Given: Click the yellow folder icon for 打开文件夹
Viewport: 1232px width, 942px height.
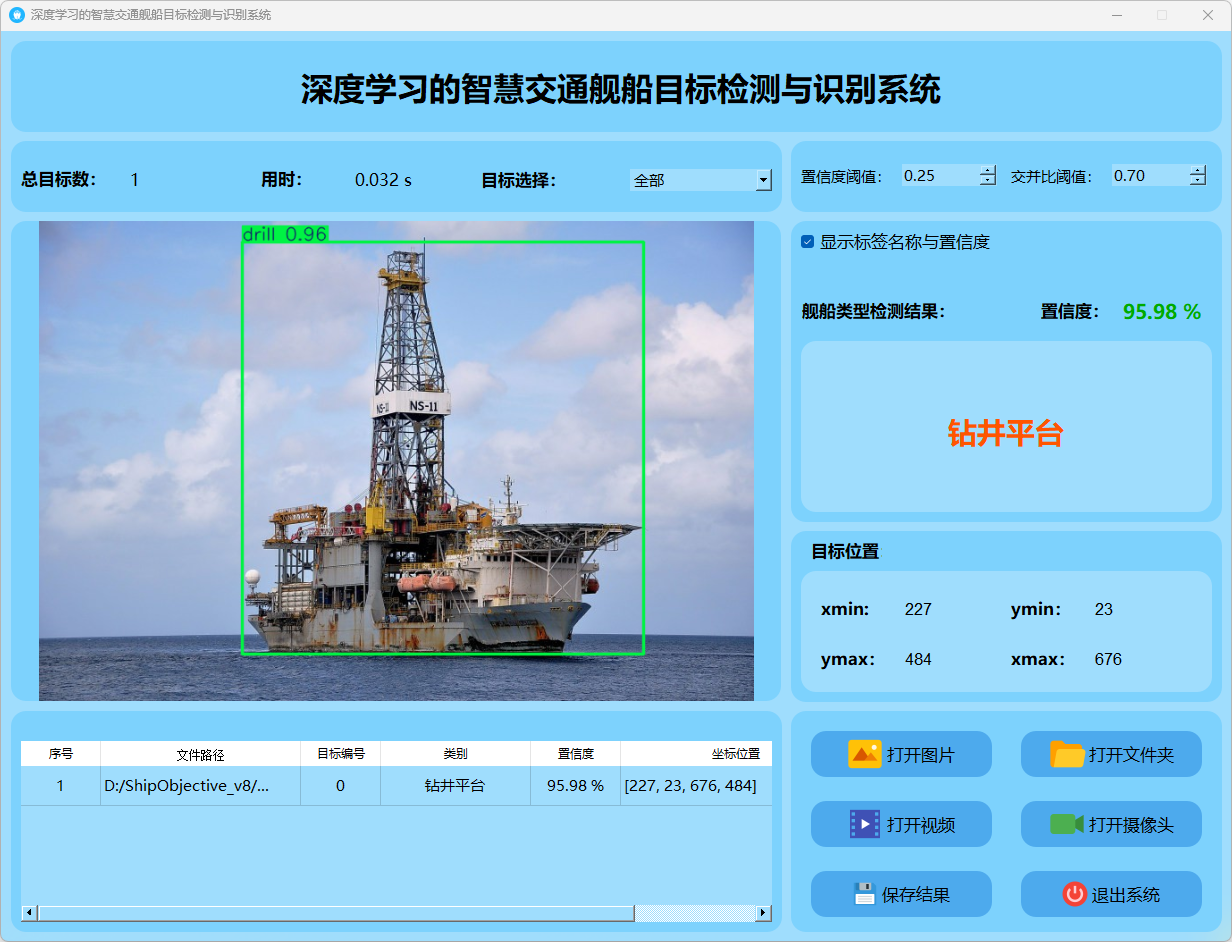Looking at the screenshot, I should click(x=1067, y=754).
